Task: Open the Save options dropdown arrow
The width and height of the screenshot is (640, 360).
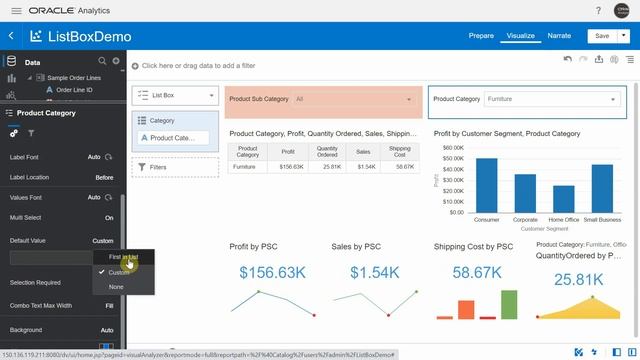Action: point(623,36)
